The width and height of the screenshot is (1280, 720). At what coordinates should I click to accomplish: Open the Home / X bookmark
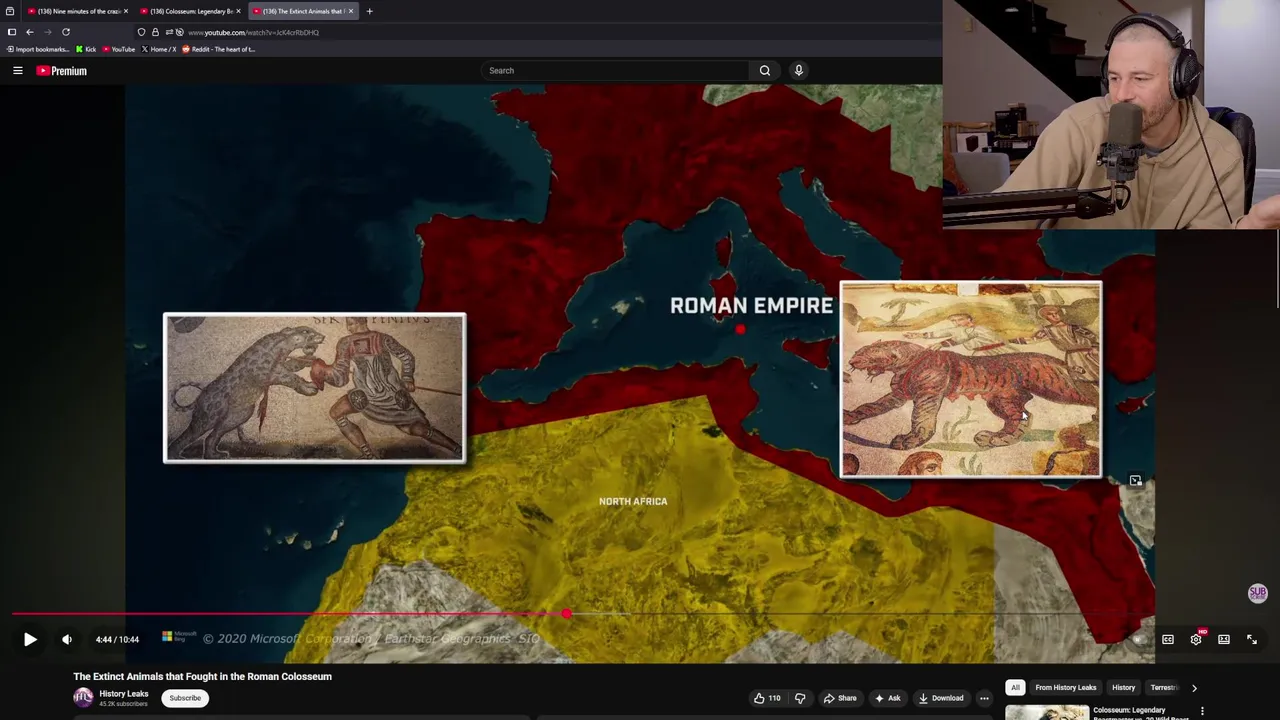(x=159, y=49)
